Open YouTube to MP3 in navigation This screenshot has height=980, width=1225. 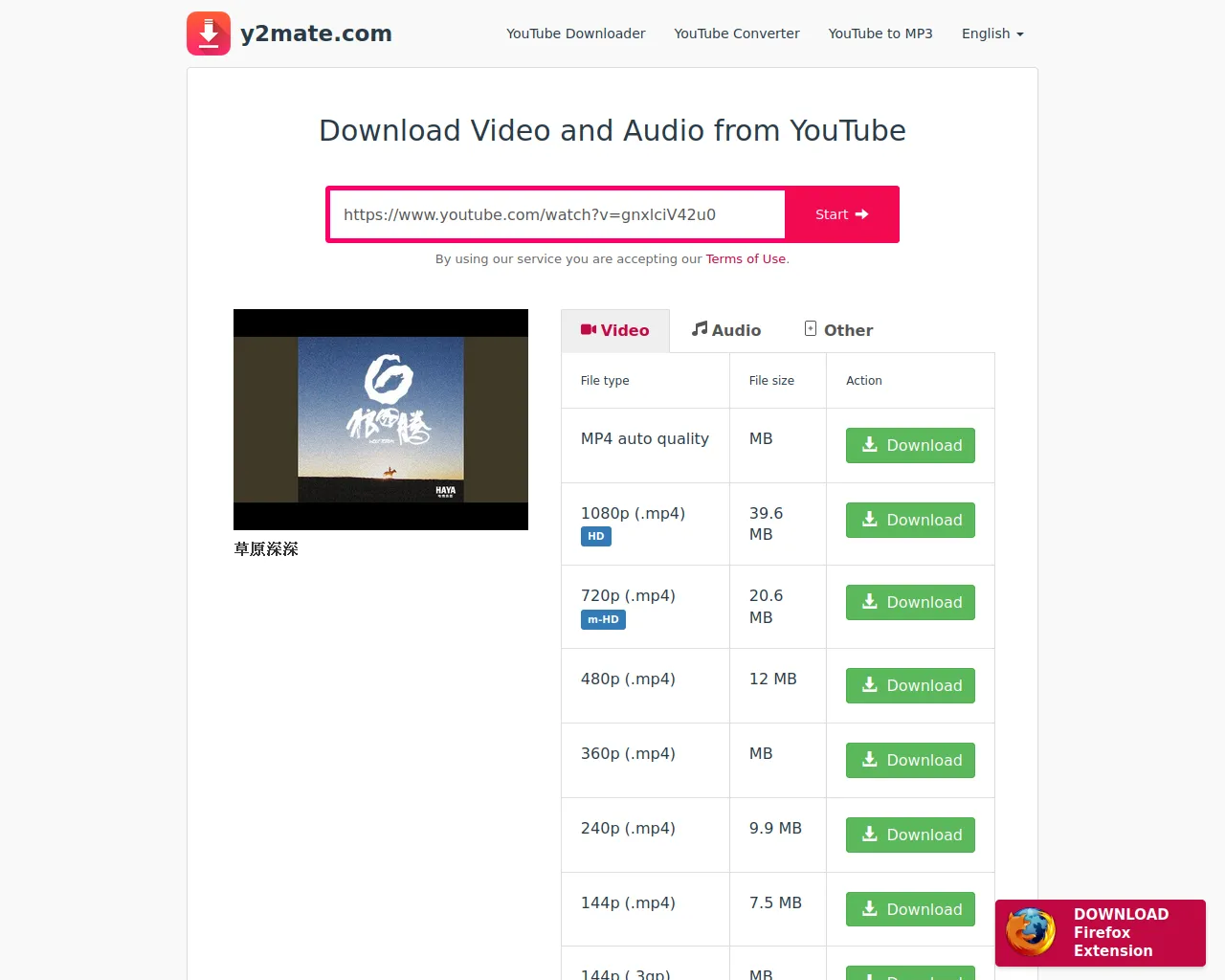pyautogui.click(x=880, y=33)
